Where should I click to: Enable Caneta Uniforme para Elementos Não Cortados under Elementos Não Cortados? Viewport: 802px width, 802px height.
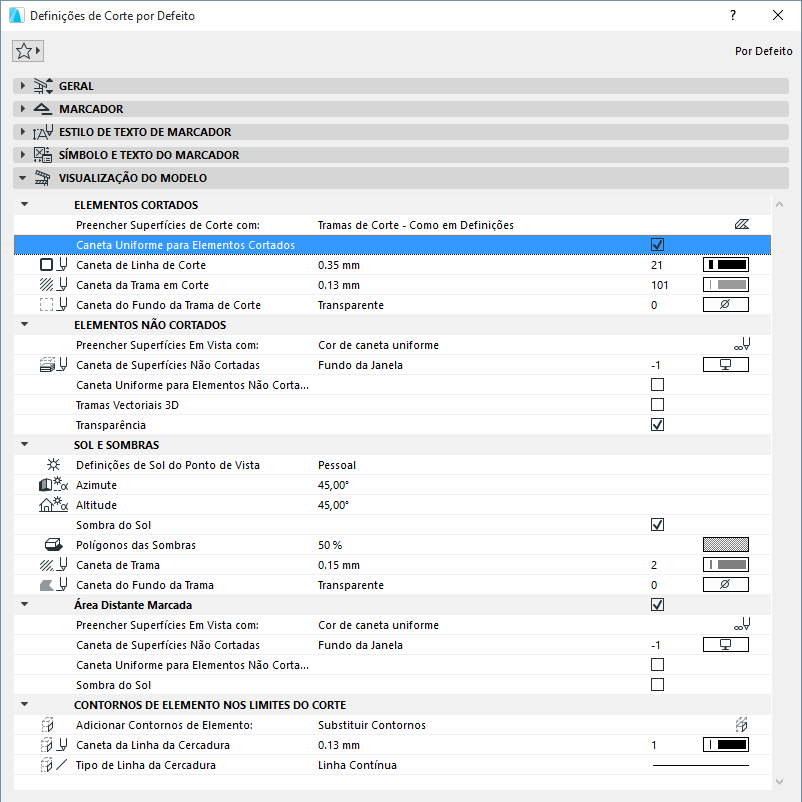(x=657, y=385)
